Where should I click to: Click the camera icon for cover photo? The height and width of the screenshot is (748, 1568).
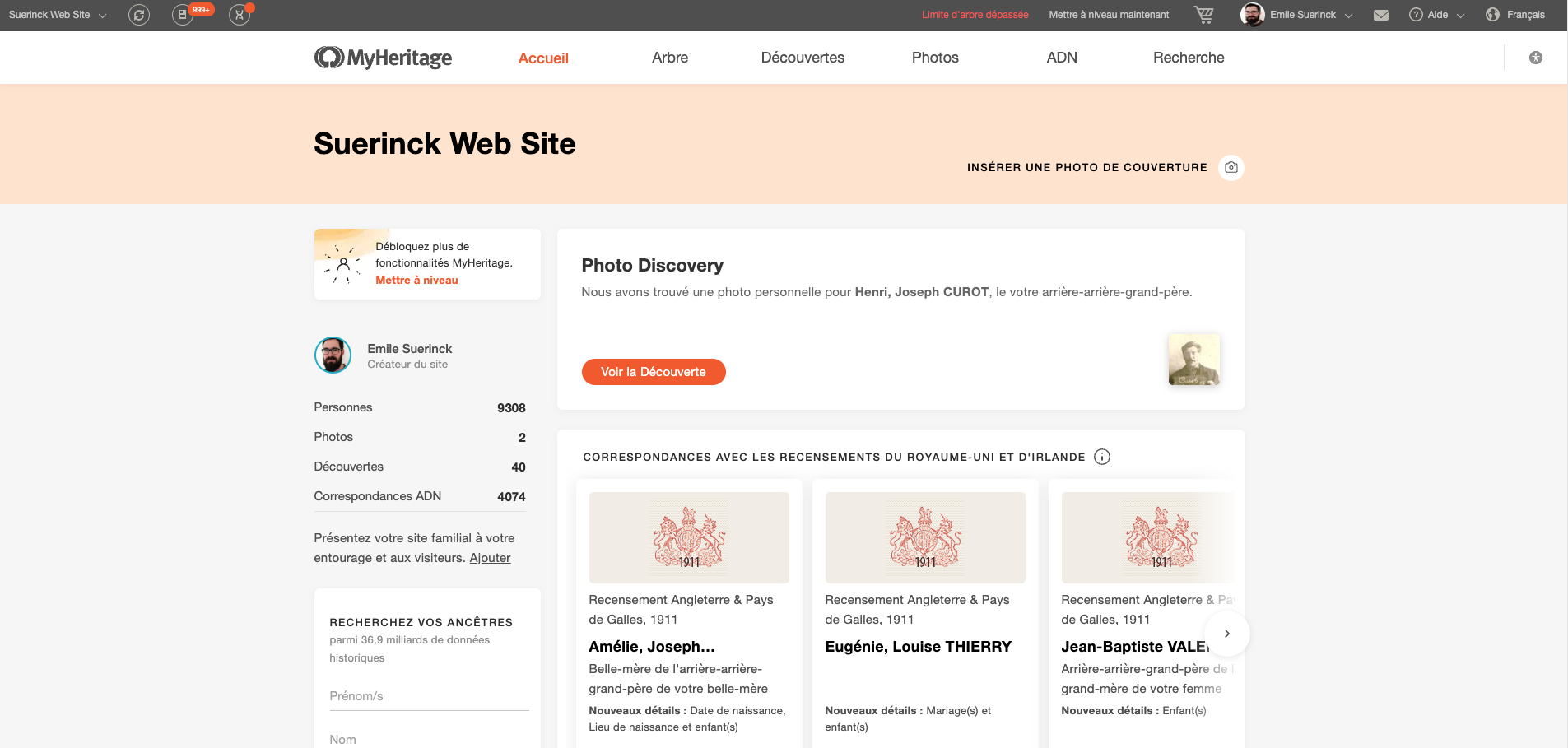coord(1231,167)
